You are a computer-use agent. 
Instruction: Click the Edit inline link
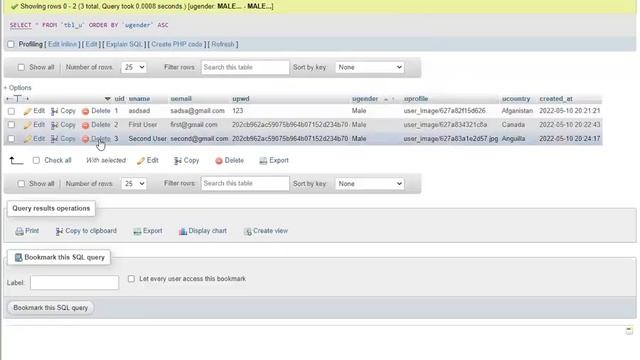coord(62,44)
